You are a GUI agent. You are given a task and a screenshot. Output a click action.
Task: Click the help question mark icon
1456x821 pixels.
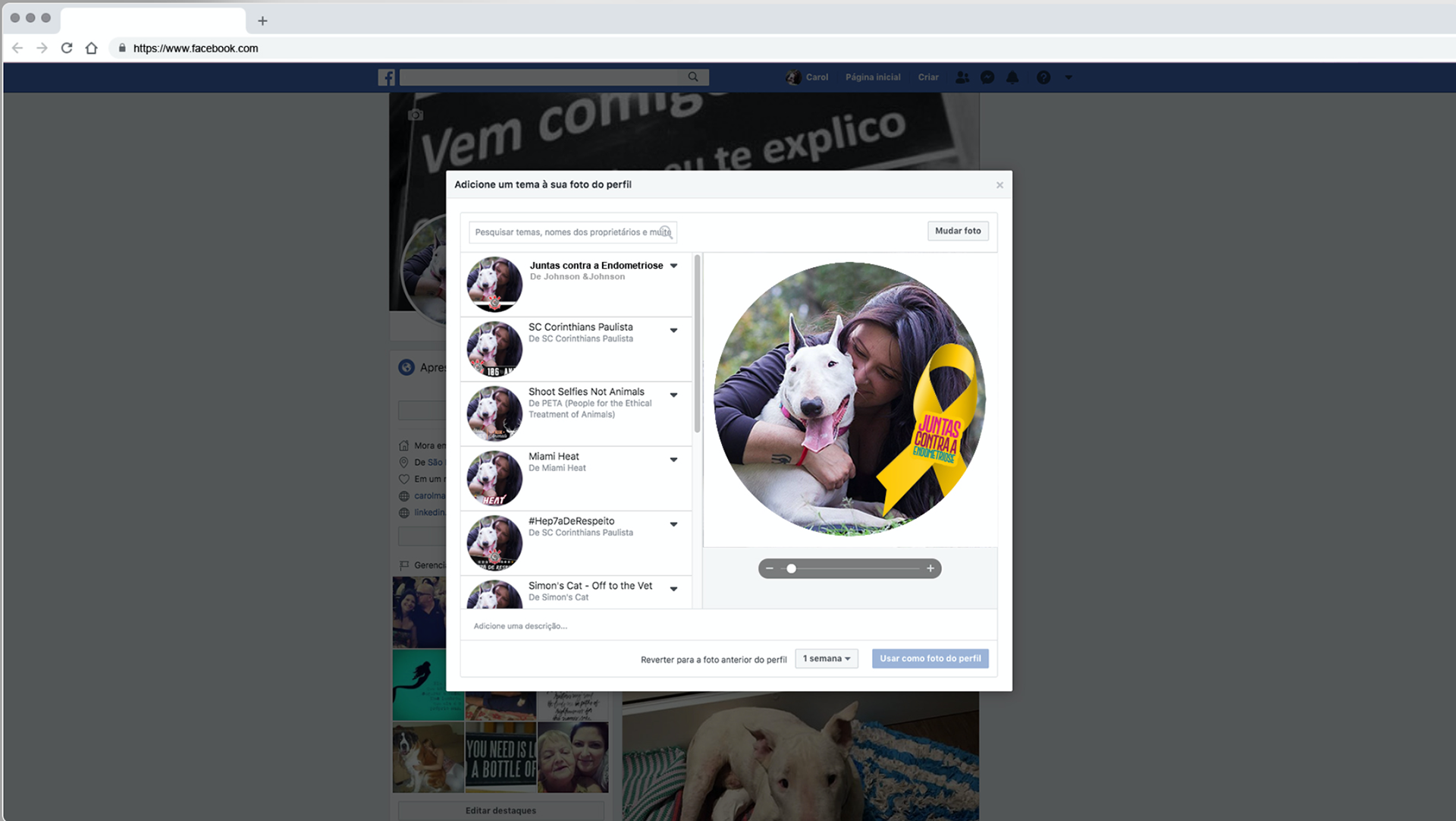[1043, 77]
